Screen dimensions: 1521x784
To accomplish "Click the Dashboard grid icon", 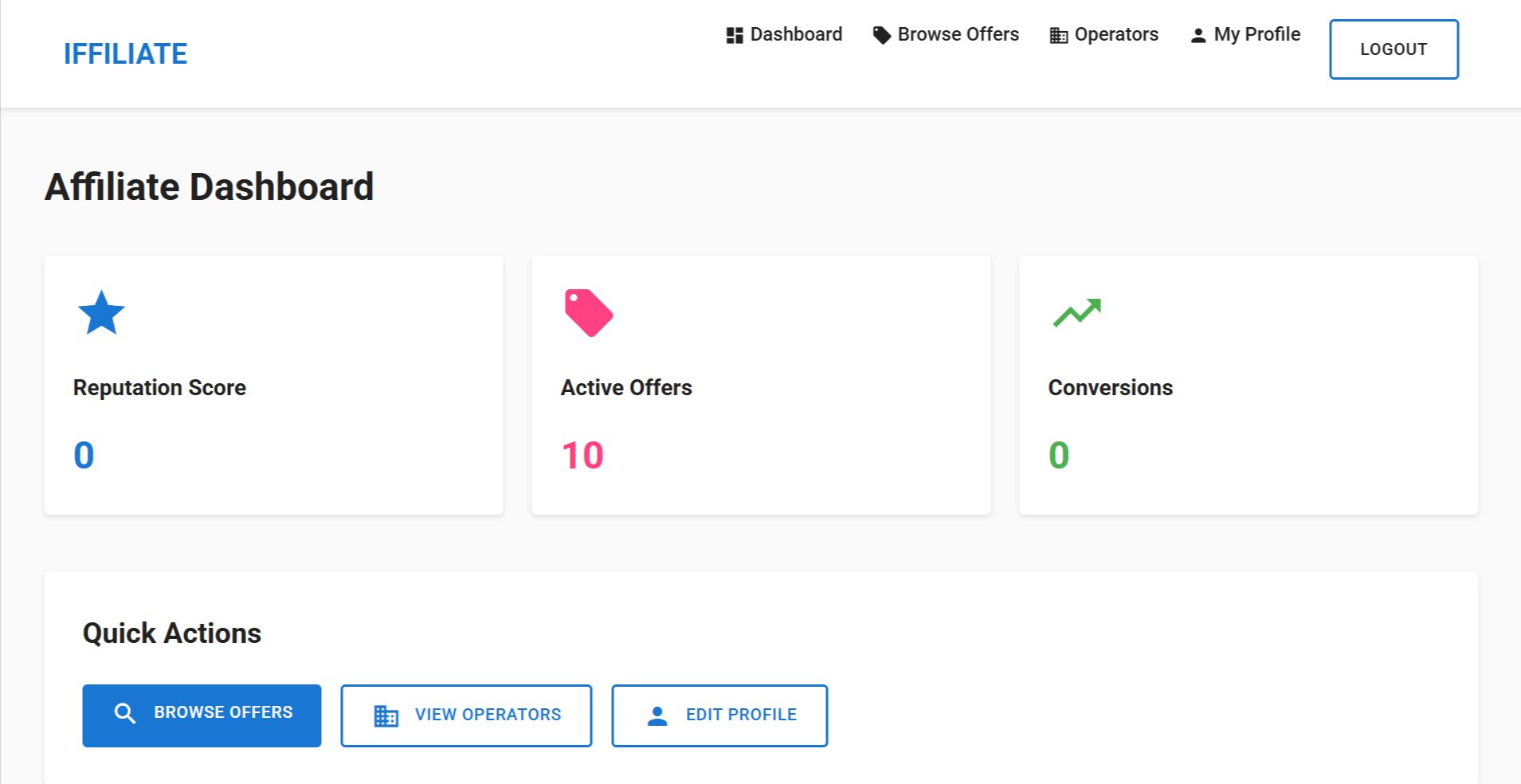I will (735, 36).
